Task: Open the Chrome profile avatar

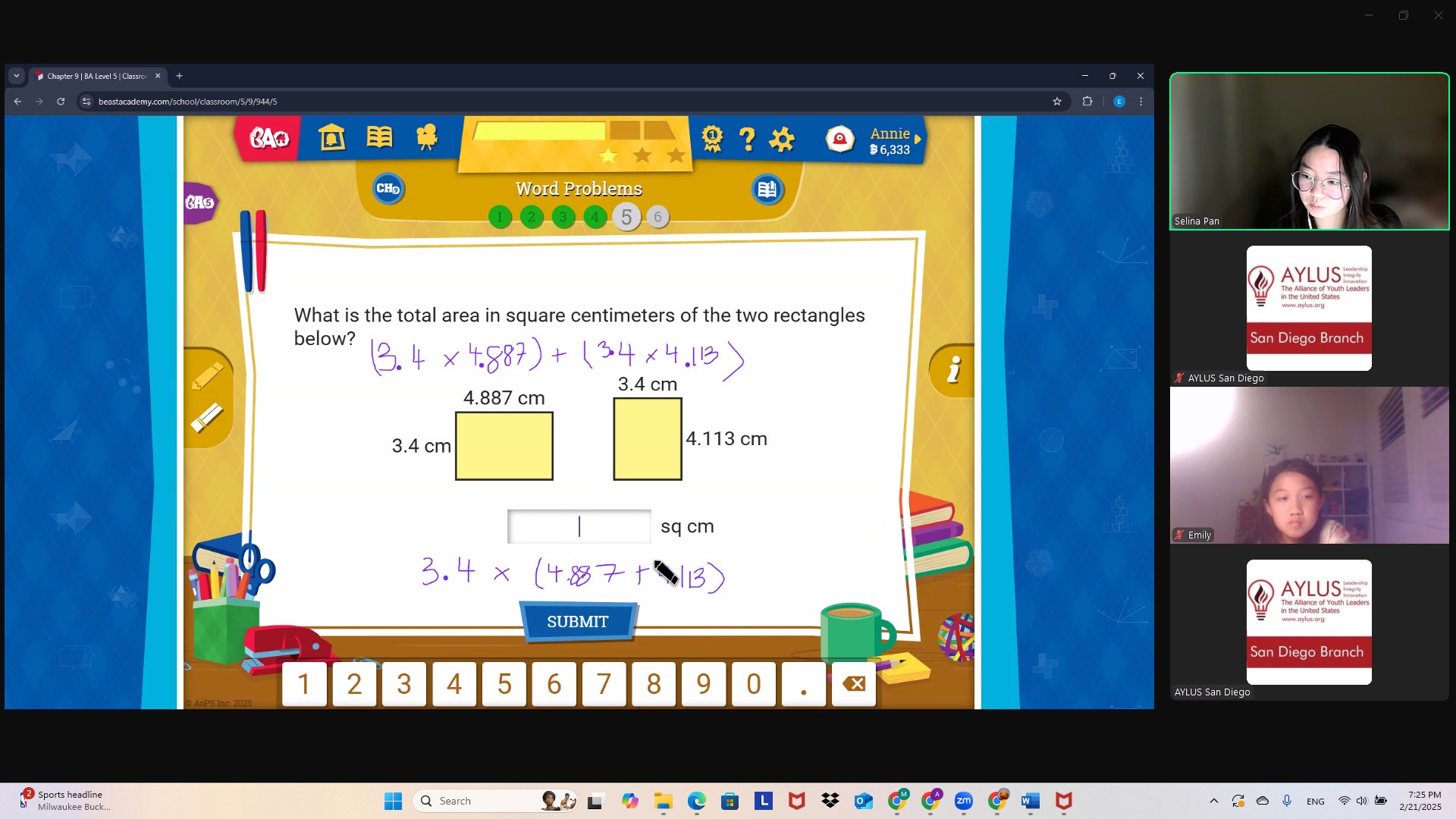Action: (x=1119, y=102)
